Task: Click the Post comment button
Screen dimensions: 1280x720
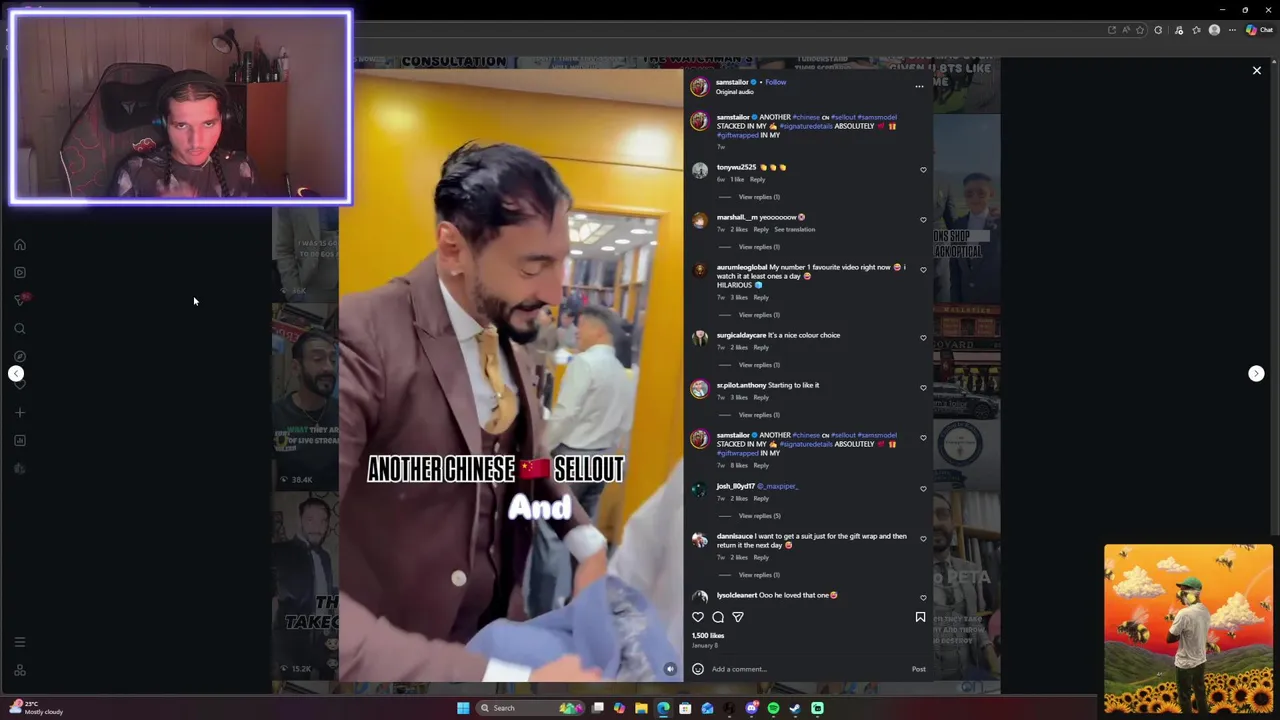Action: click(x=918, y=669)
